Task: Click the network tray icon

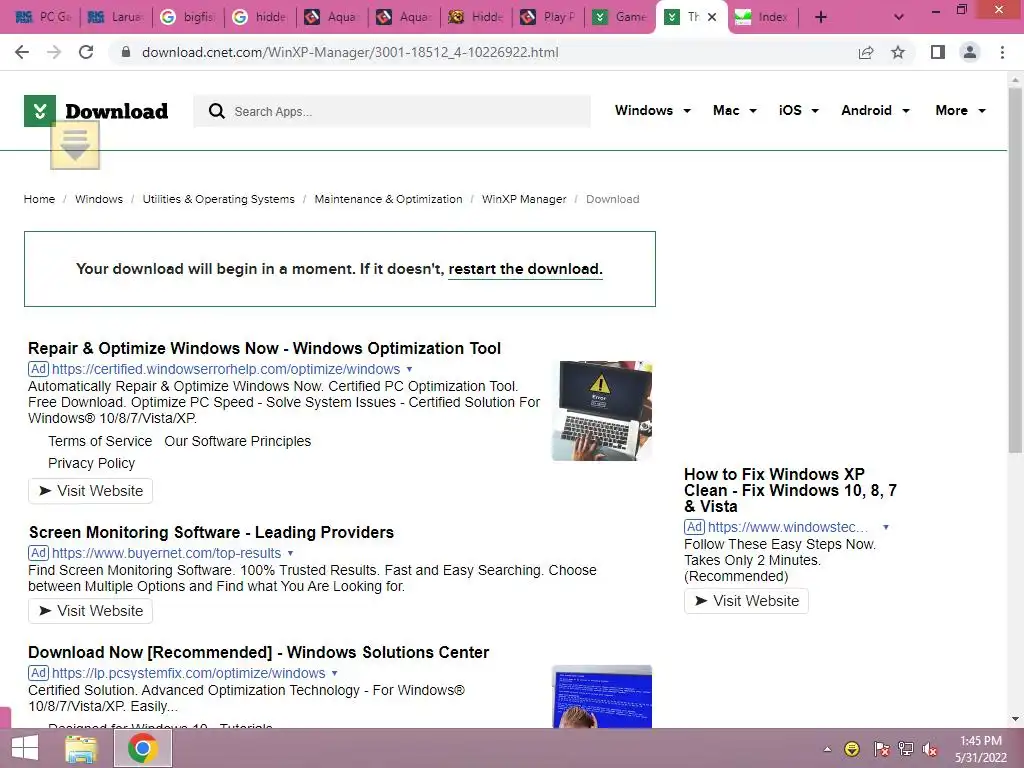Action: (905, 749)
